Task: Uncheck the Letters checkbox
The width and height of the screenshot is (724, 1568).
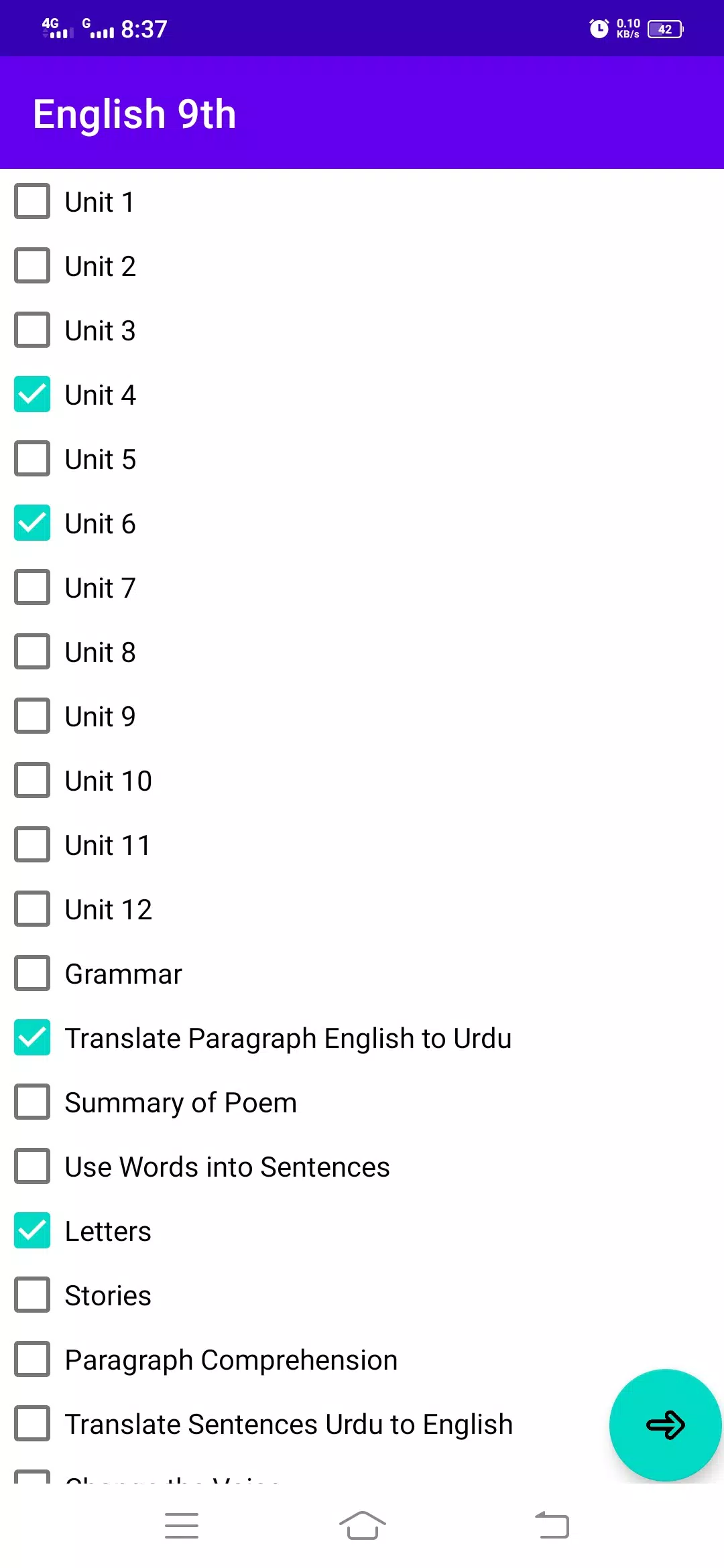Action: pyautogui.click(x=32, y=1230)
